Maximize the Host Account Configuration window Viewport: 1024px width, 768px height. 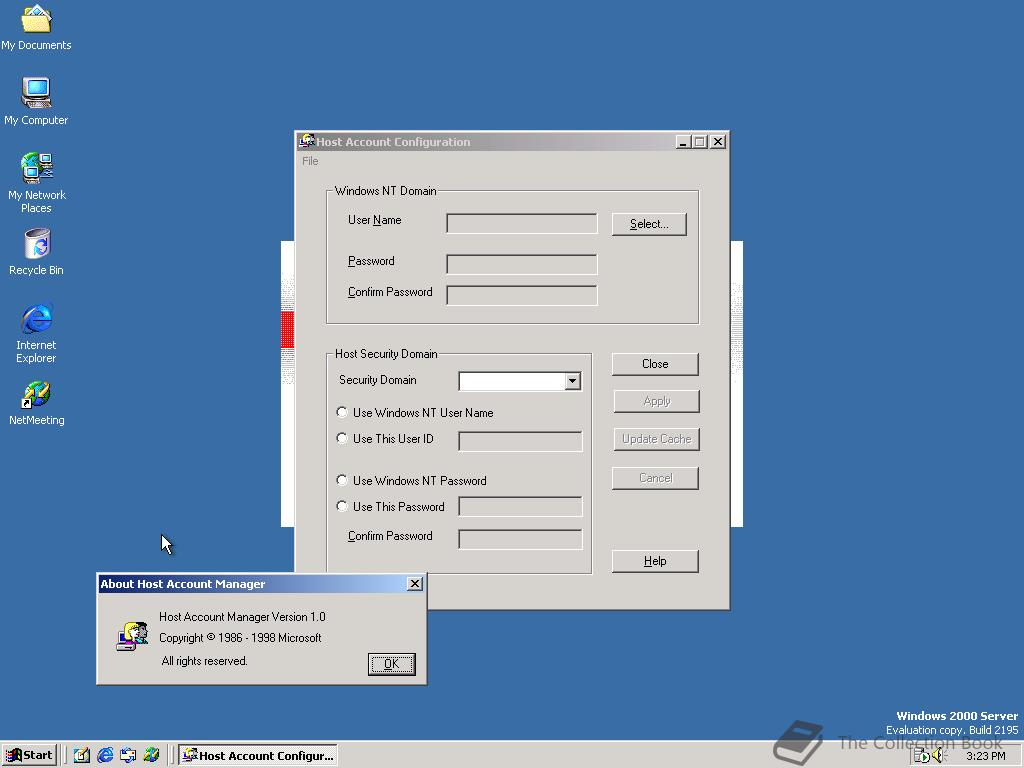coord(700,142)
